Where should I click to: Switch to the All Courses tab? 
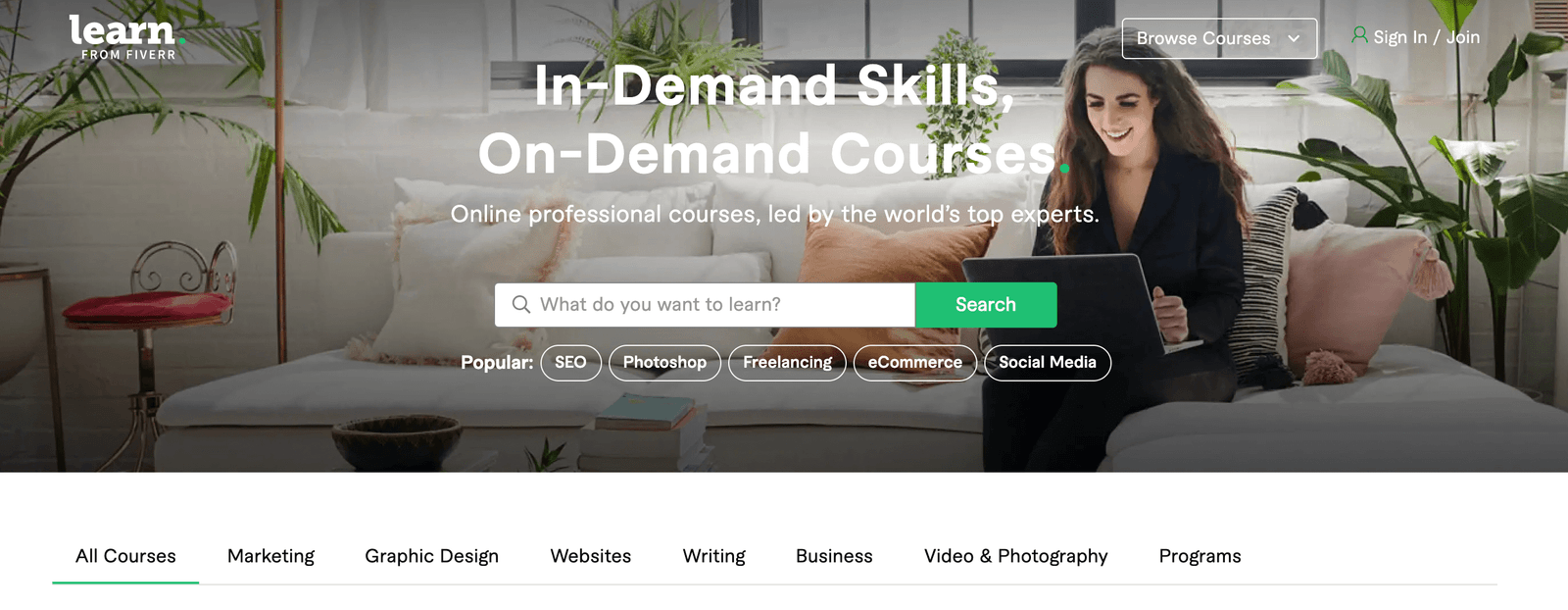[125, 556]
